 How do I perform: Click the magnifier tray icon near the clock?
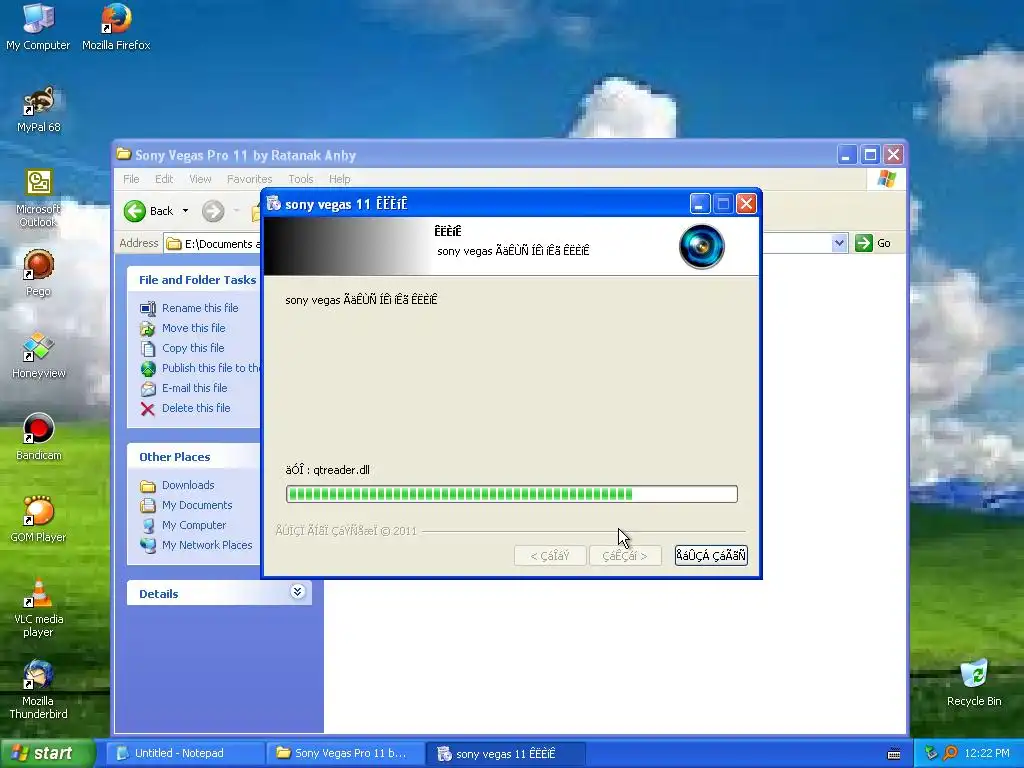pos(950,753)
